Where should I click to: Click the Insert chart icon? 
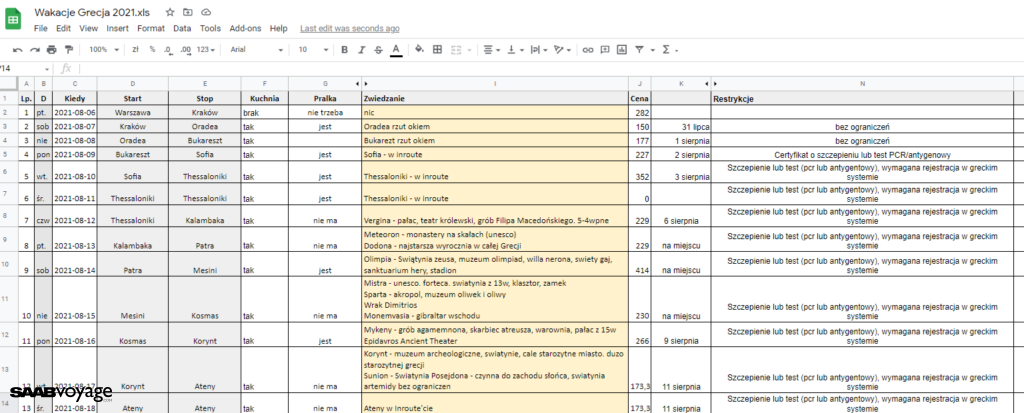click(x=621, y=49)
